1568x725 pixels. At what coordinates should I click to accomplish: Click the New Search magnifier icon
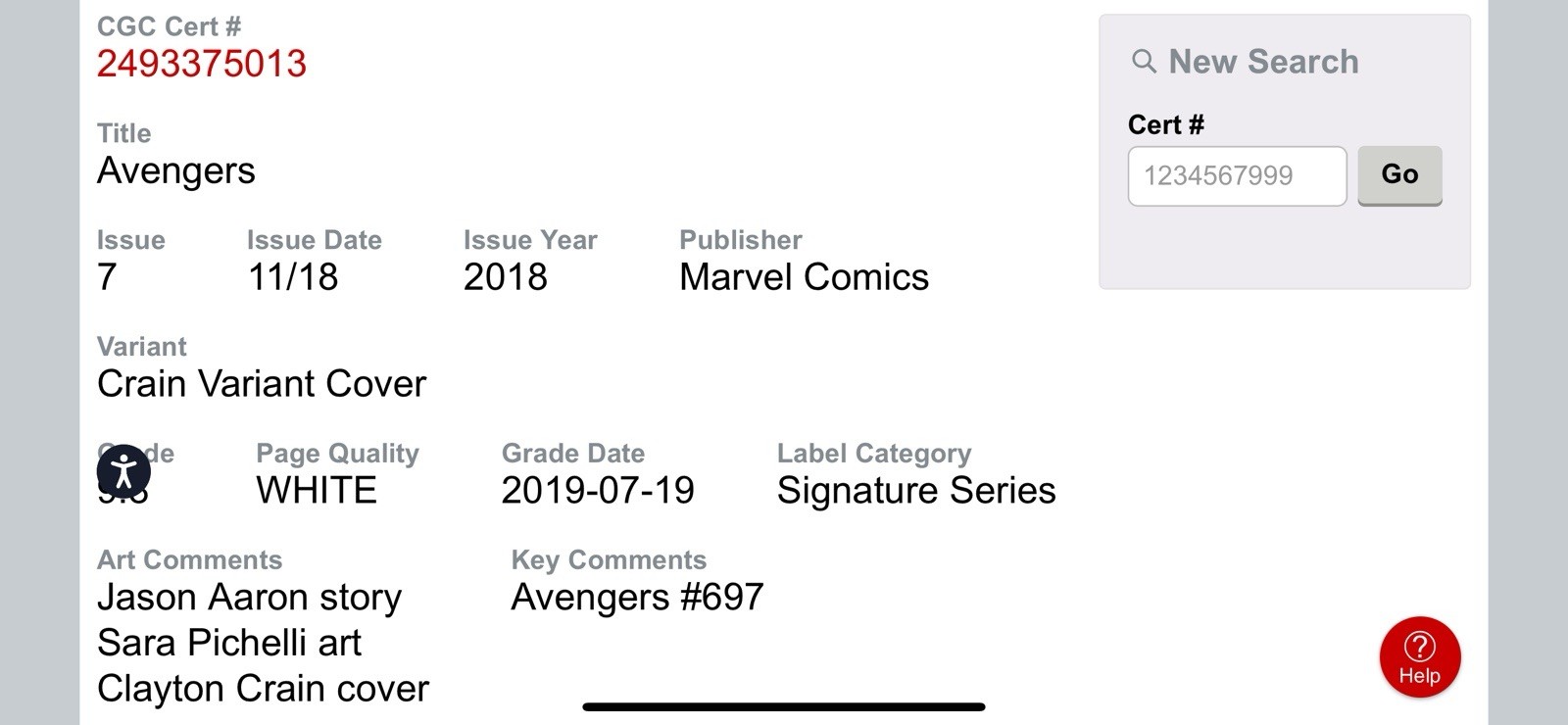coord(1144,62)
